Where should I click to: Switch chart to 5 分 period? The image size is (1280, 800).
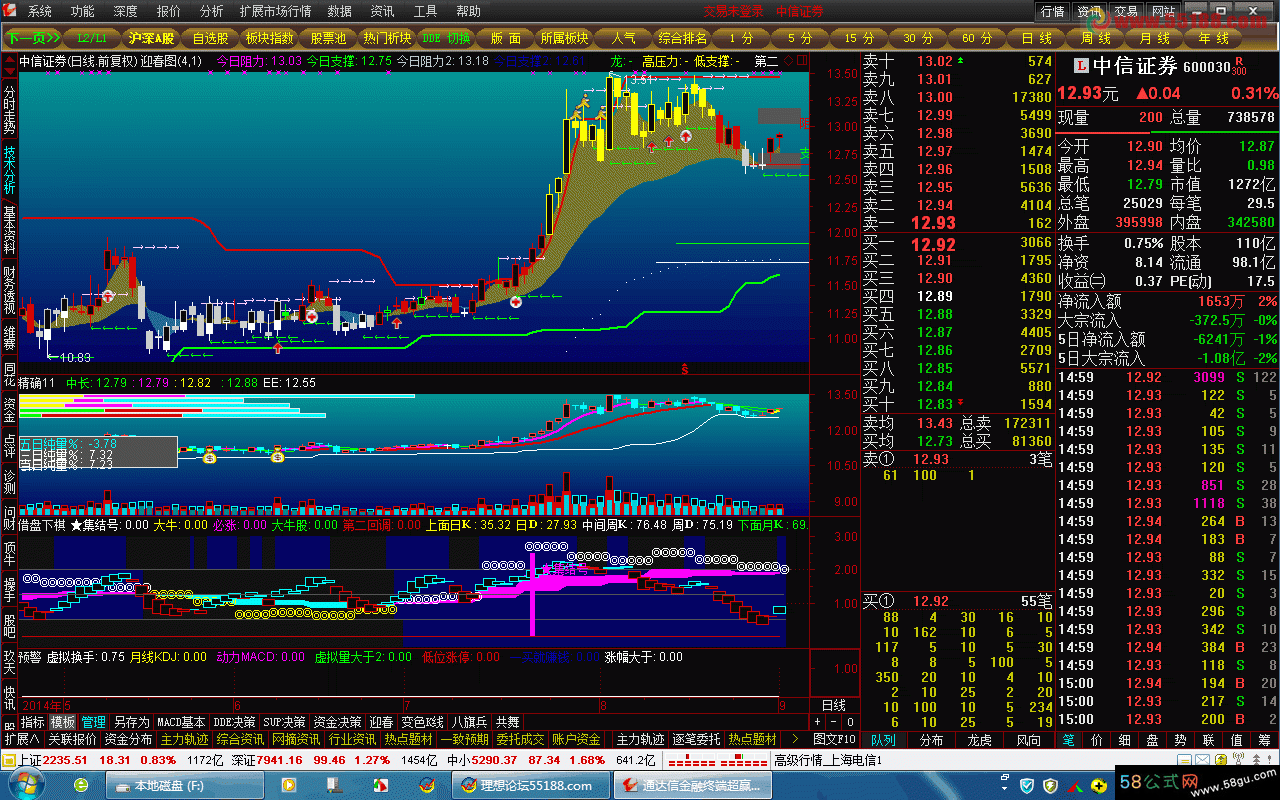pos(801,38)
